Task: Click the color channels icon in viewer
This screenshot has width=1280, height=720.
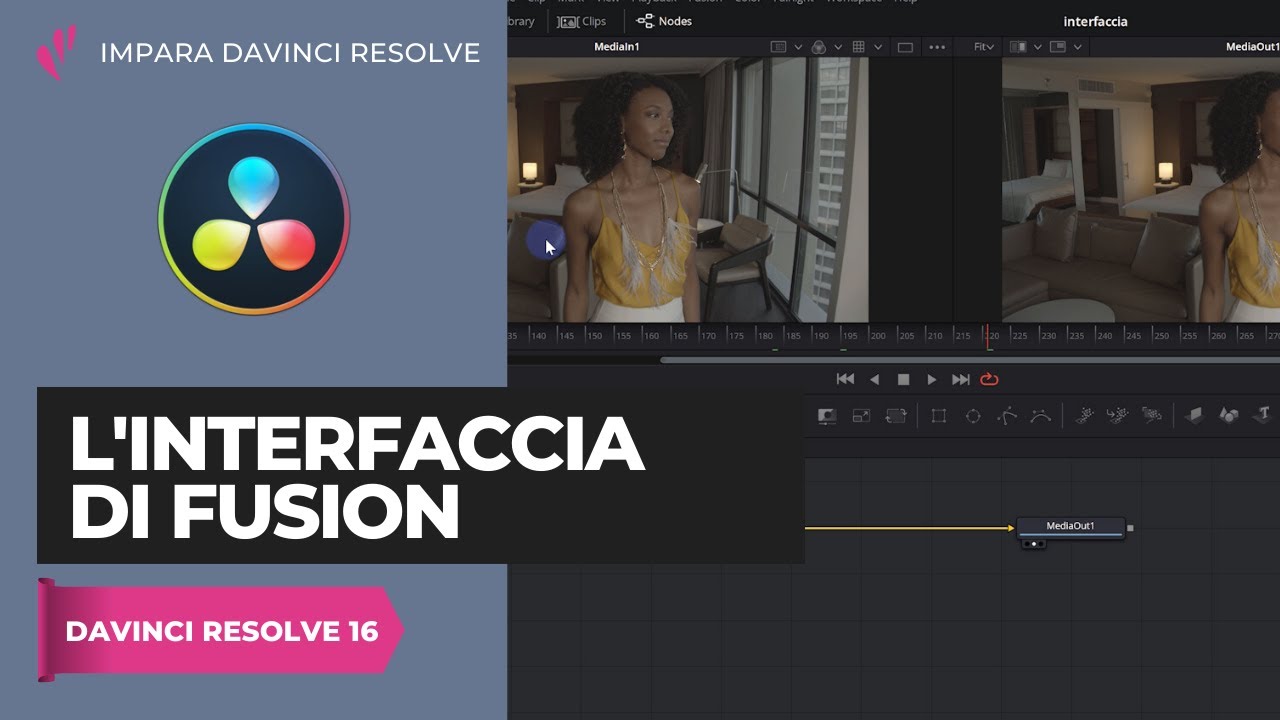Action: pos(819,47)
